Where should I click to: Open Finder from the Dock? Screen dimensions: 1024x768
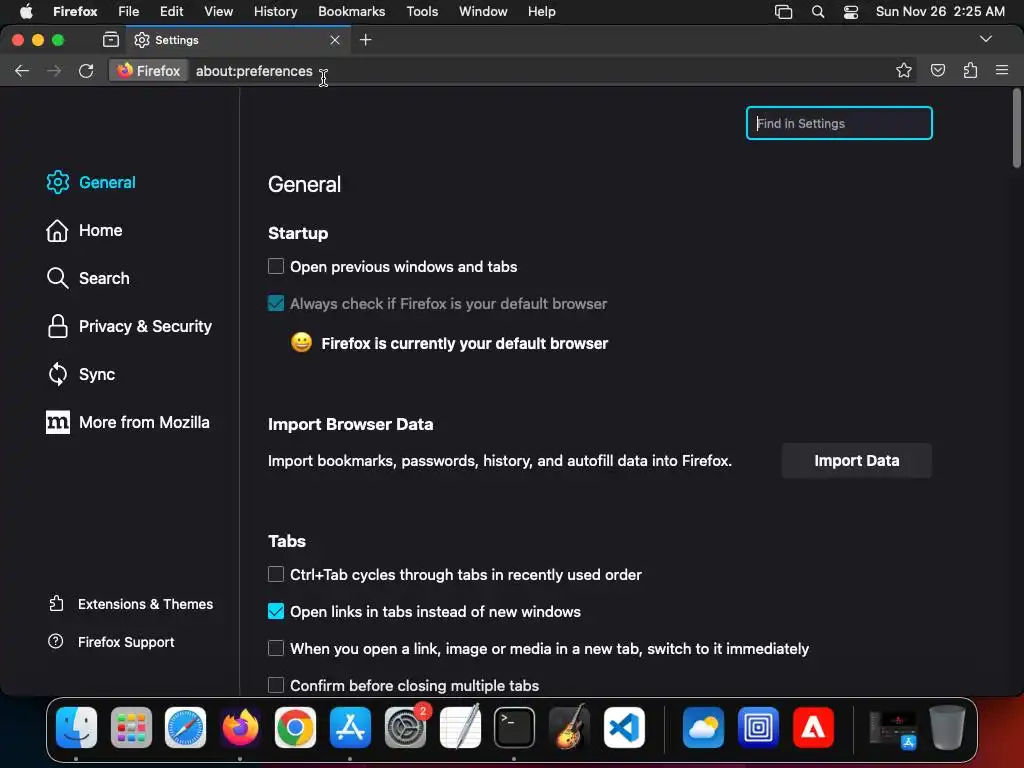tap(76, 727)
